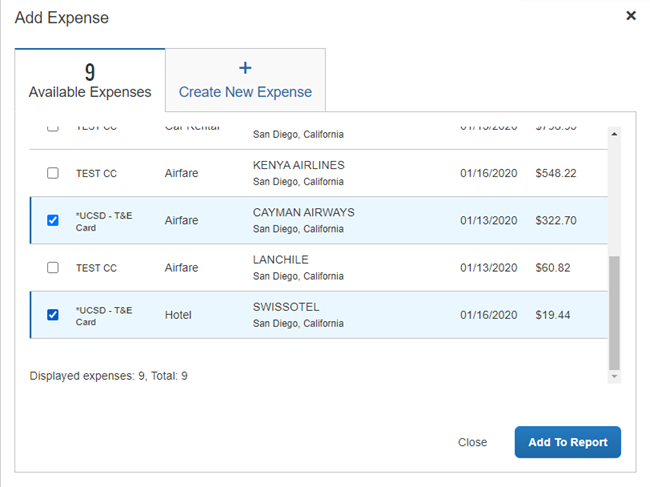Image resolution: width=650 pixels, height=487 pixels.
Task: Click the scrollbar down arrow in expense list
Action: (614, 376)
